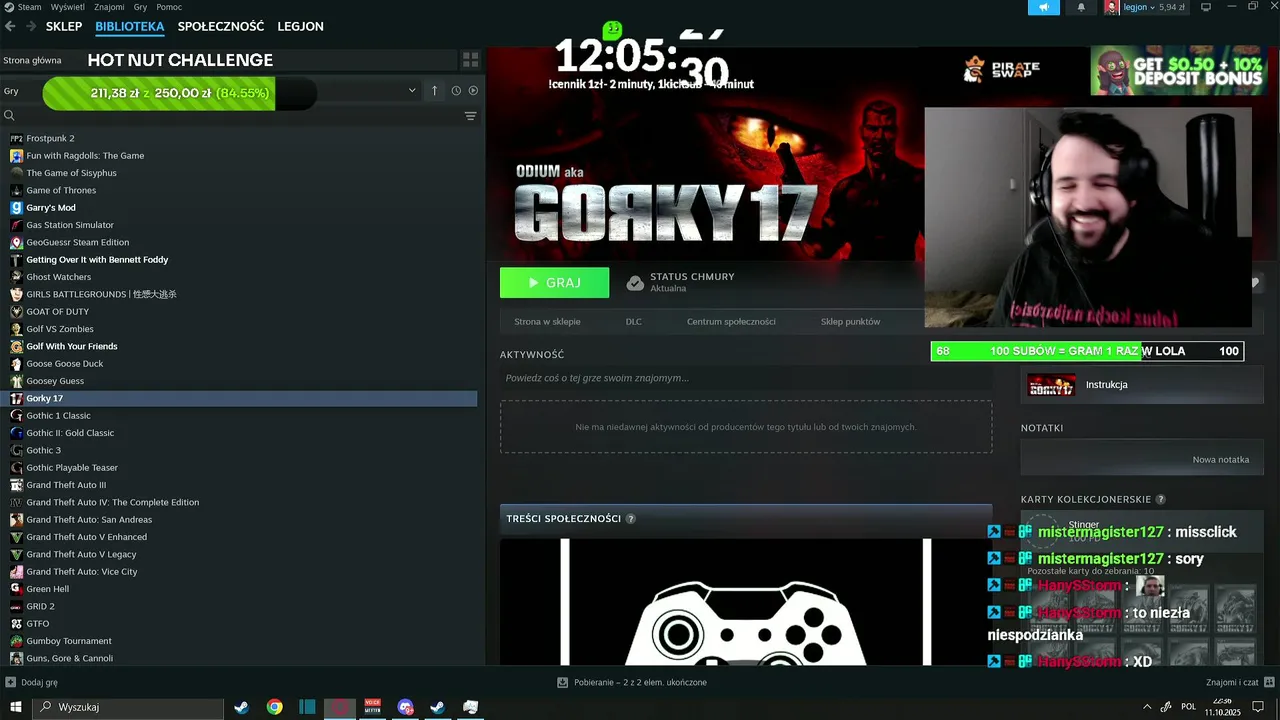Create a note with Nowa notatka
The width and height of the screenshot is (1280, 720).
coord(1220,460)
